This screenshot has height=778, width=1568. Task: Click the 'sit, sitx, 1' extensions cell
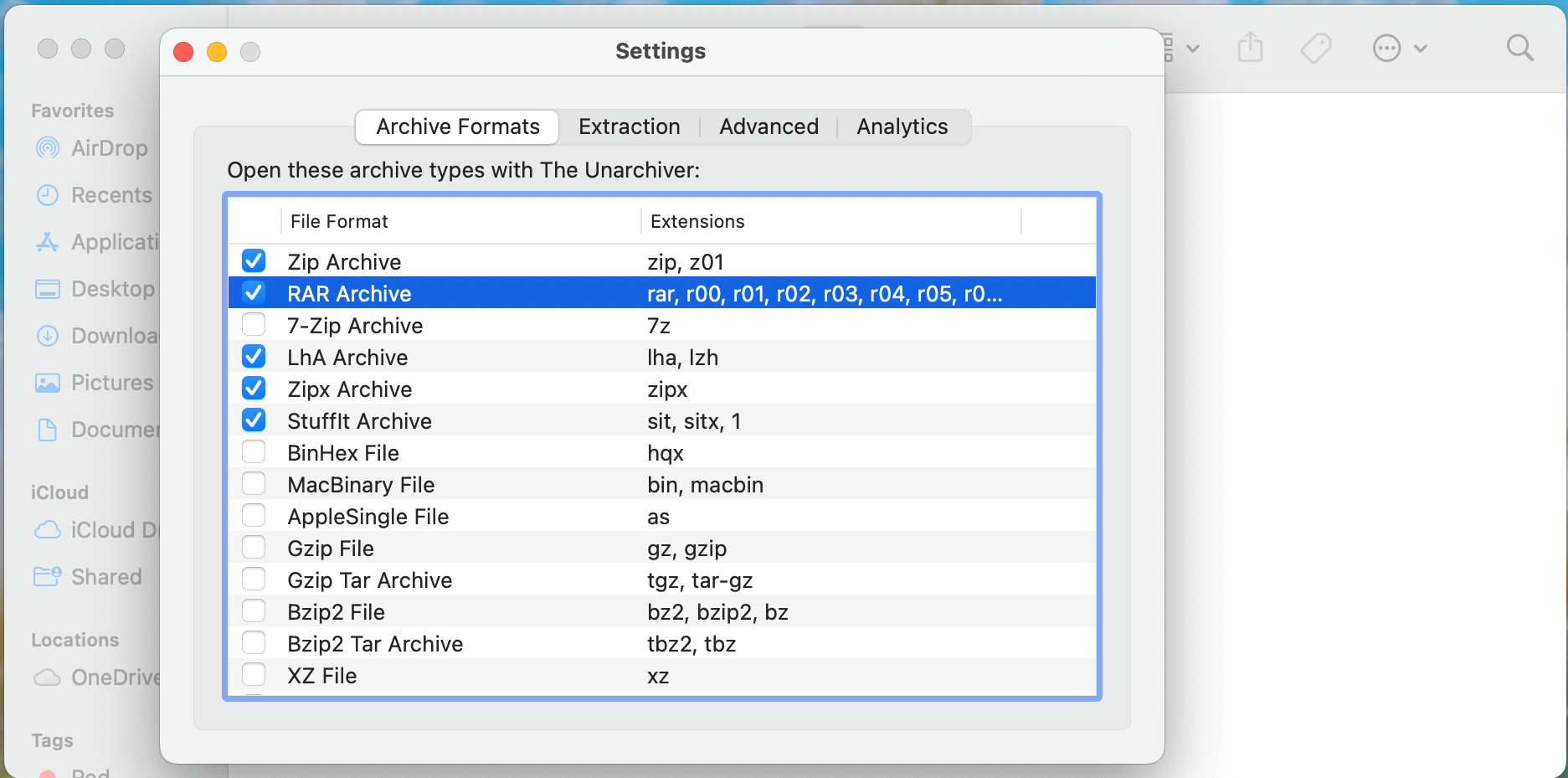[x=694, y=421]
